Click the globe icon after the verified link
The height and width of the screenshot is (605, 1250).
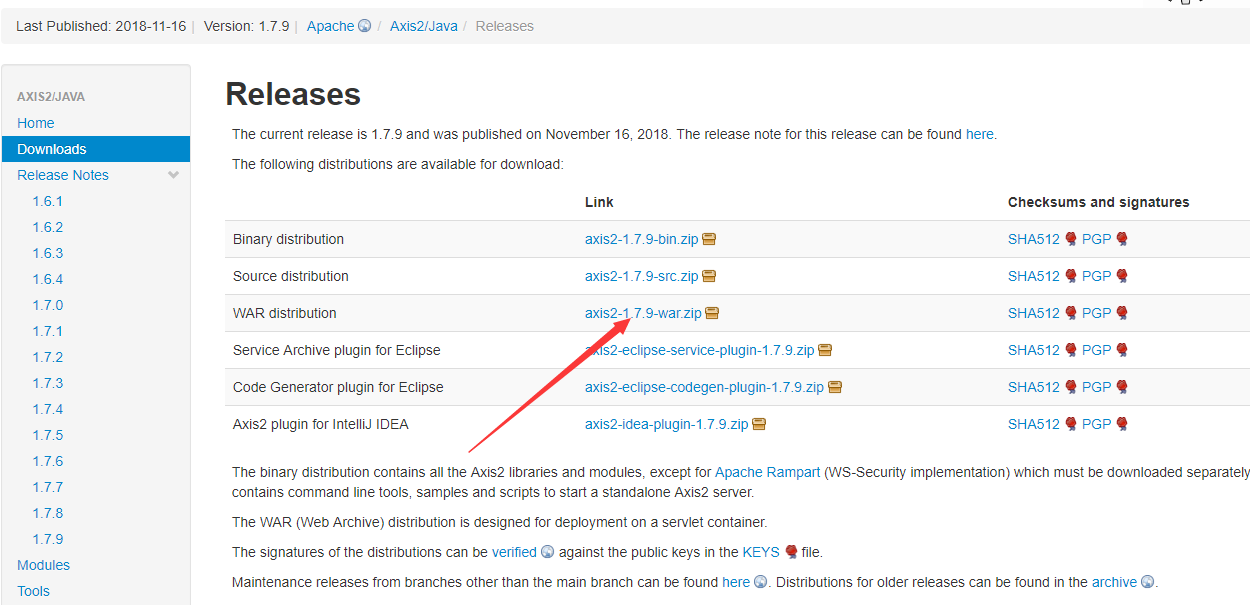547,552
